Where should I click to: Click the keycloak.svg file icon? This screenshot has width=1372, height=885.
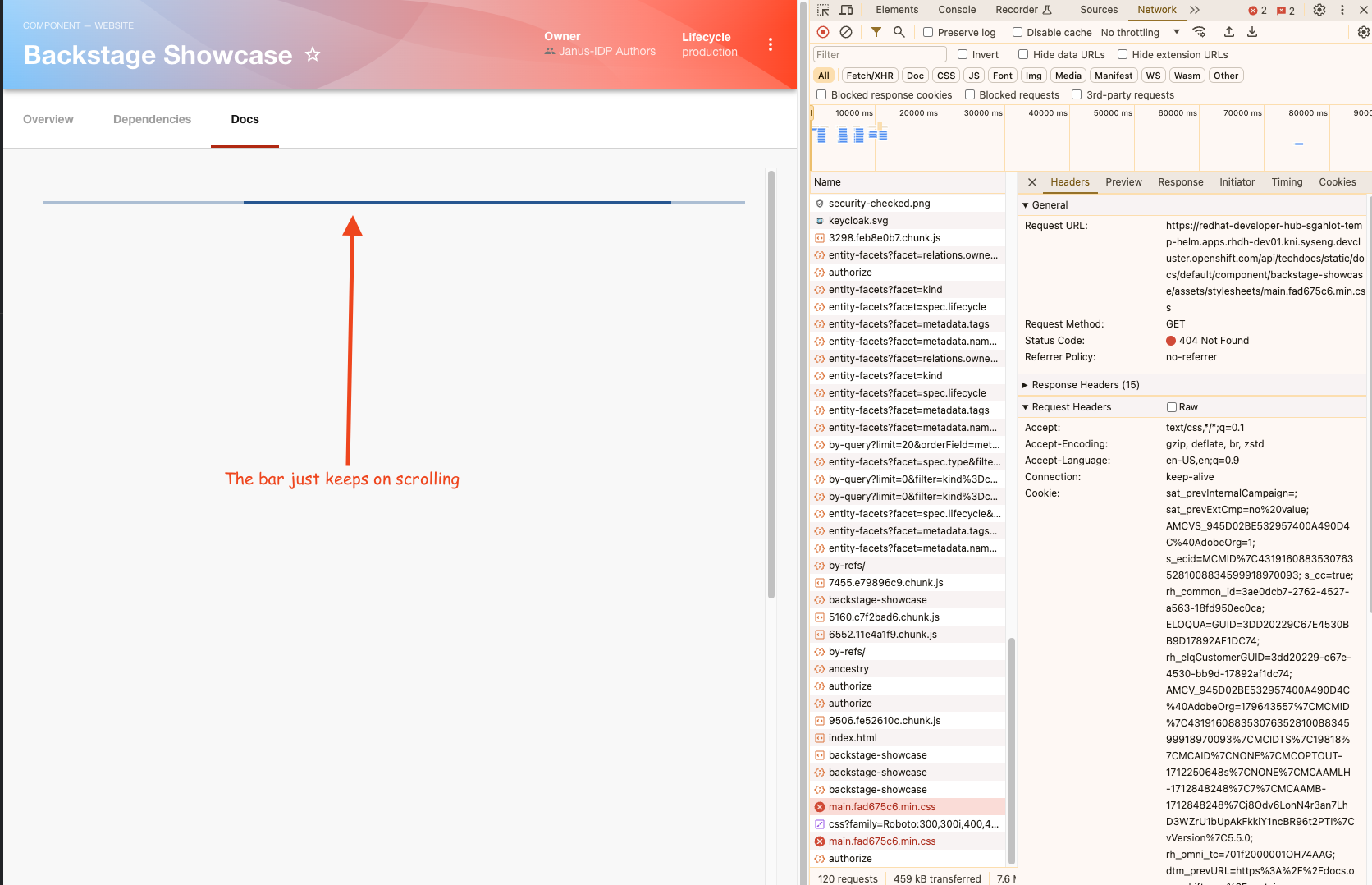(820, 221)
